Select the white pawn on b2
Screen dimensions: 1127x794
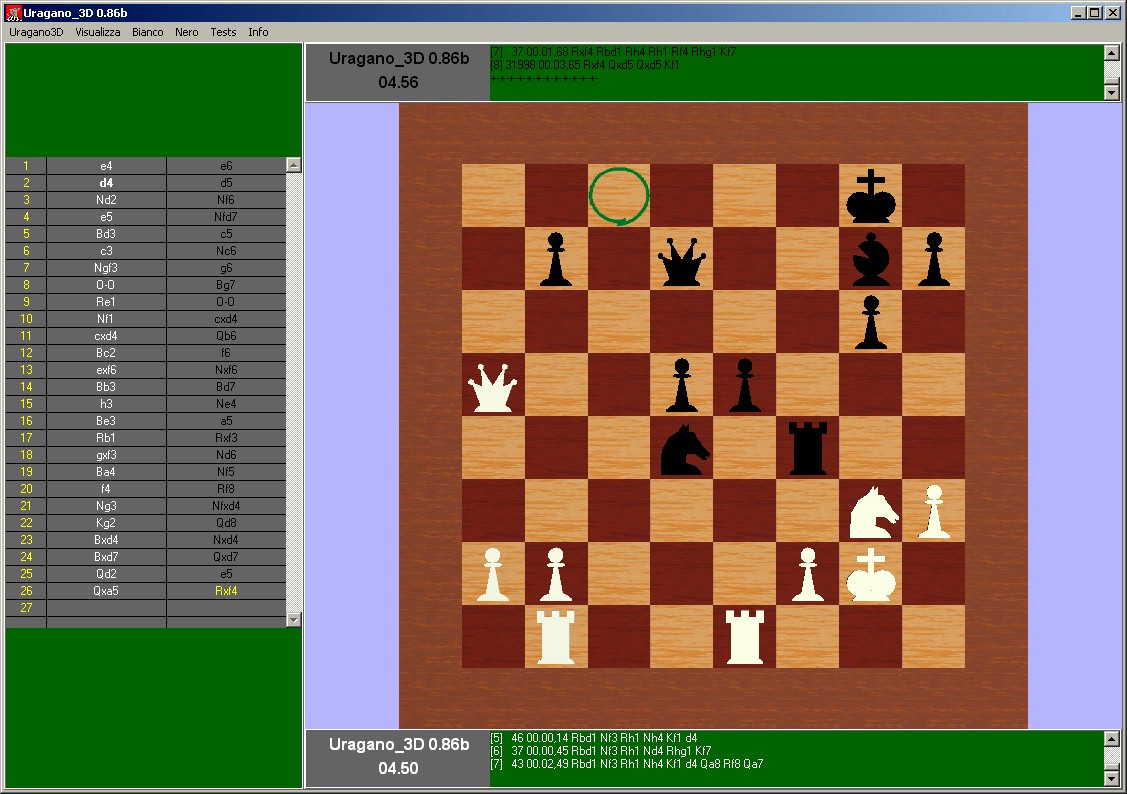click(x=556, y=575)
